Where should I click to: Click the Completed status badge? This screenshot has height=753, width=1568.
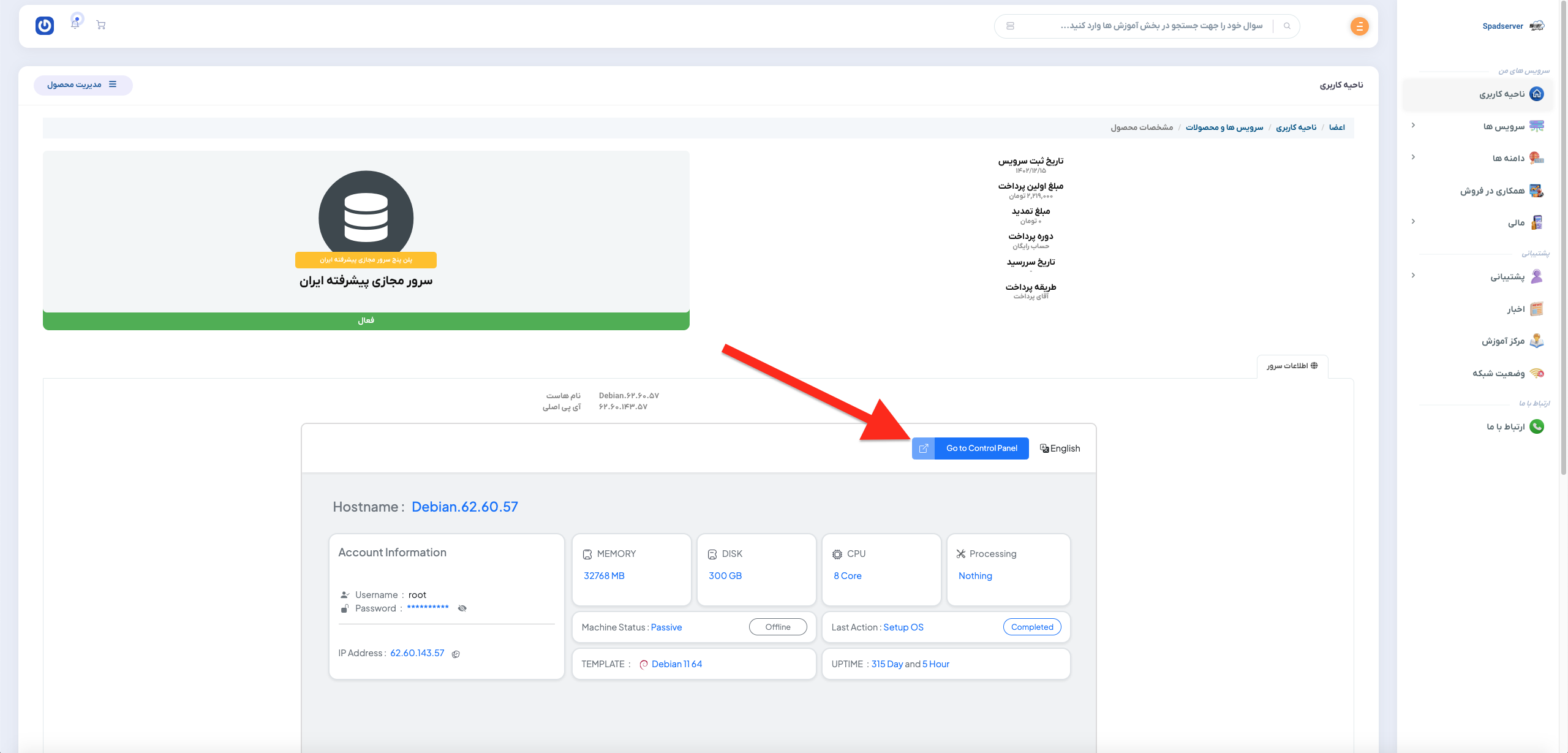pyautogui.click(x=1032, y=627)
